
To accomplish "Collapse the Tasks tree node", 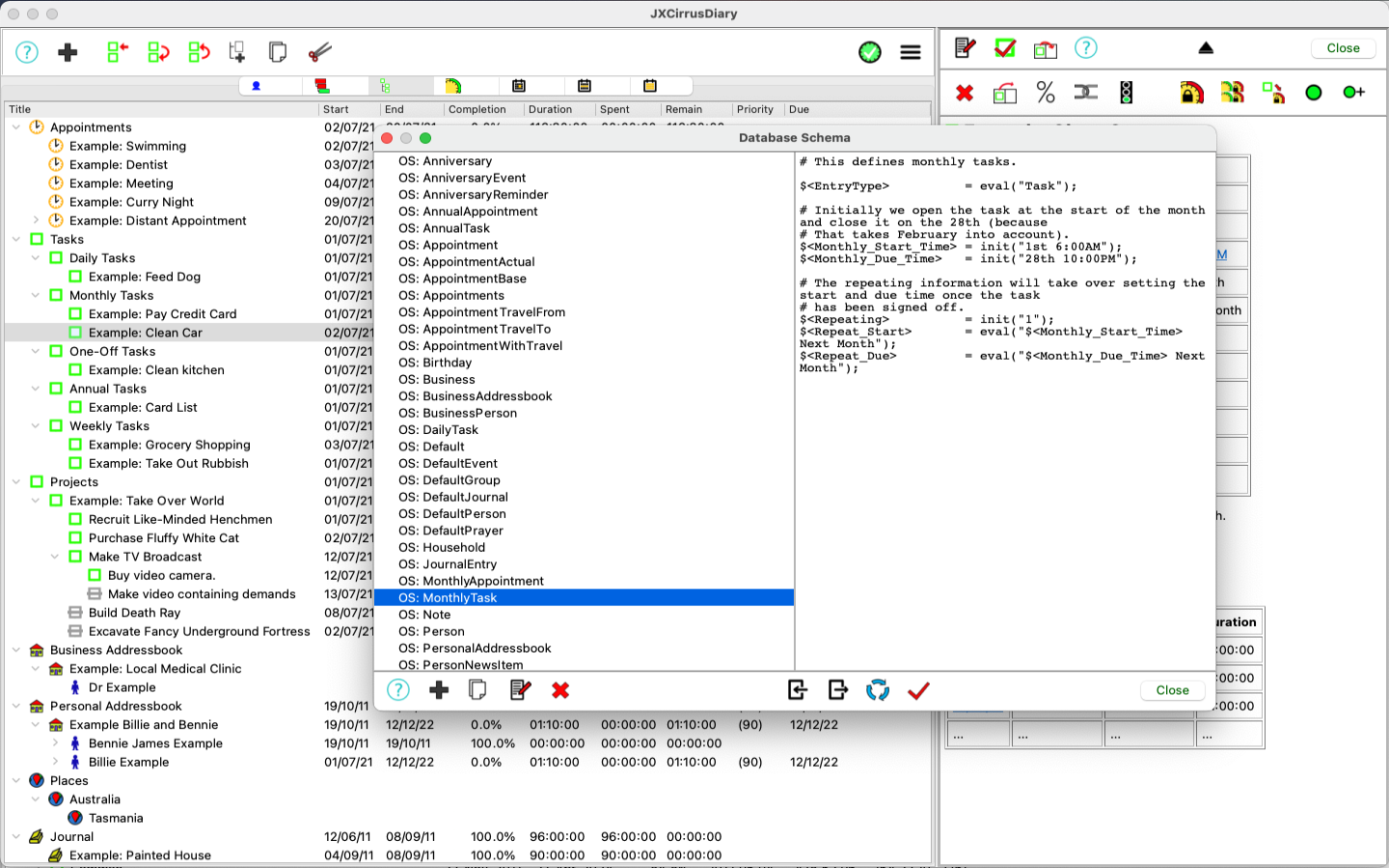I will pos(16,239).
